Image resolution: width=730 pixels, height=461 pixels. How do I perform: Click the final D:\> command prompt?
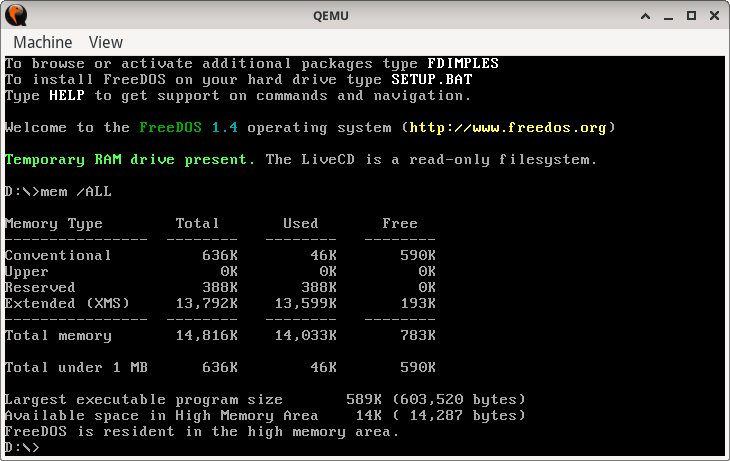(x=22, y=448)
